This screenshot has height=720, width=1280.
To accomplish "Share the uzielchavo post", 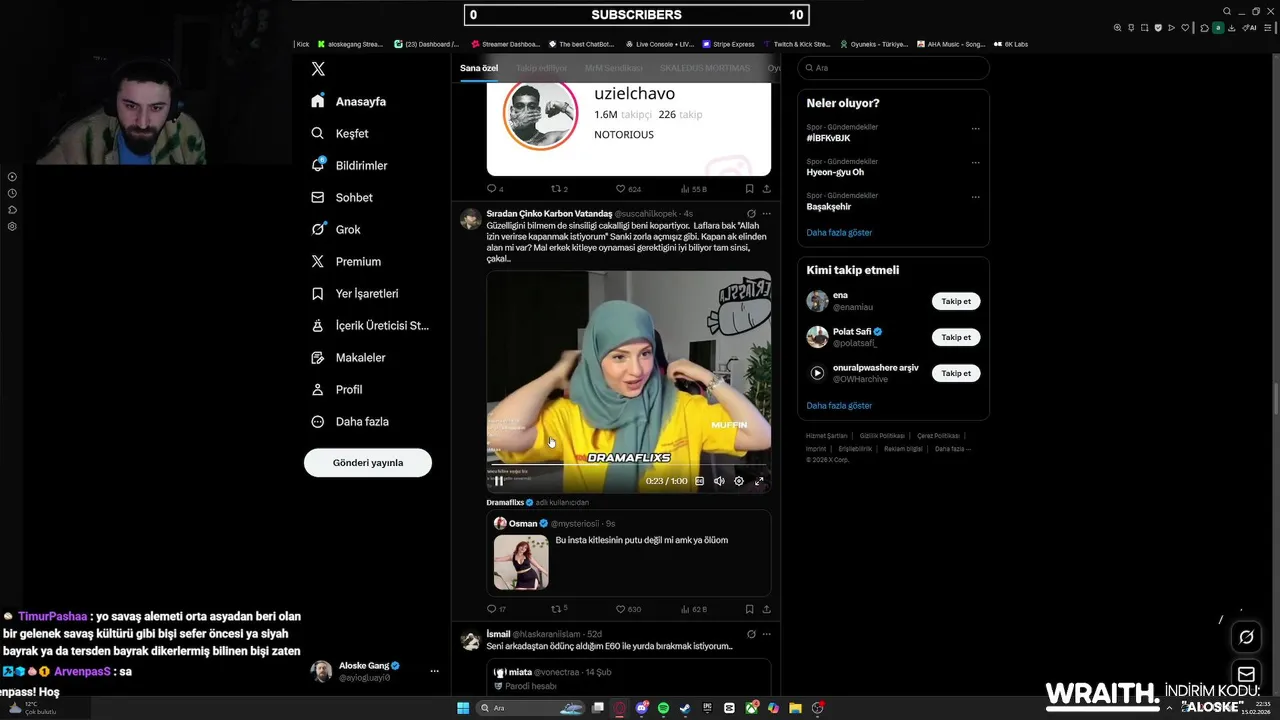I will click(767, 188).
